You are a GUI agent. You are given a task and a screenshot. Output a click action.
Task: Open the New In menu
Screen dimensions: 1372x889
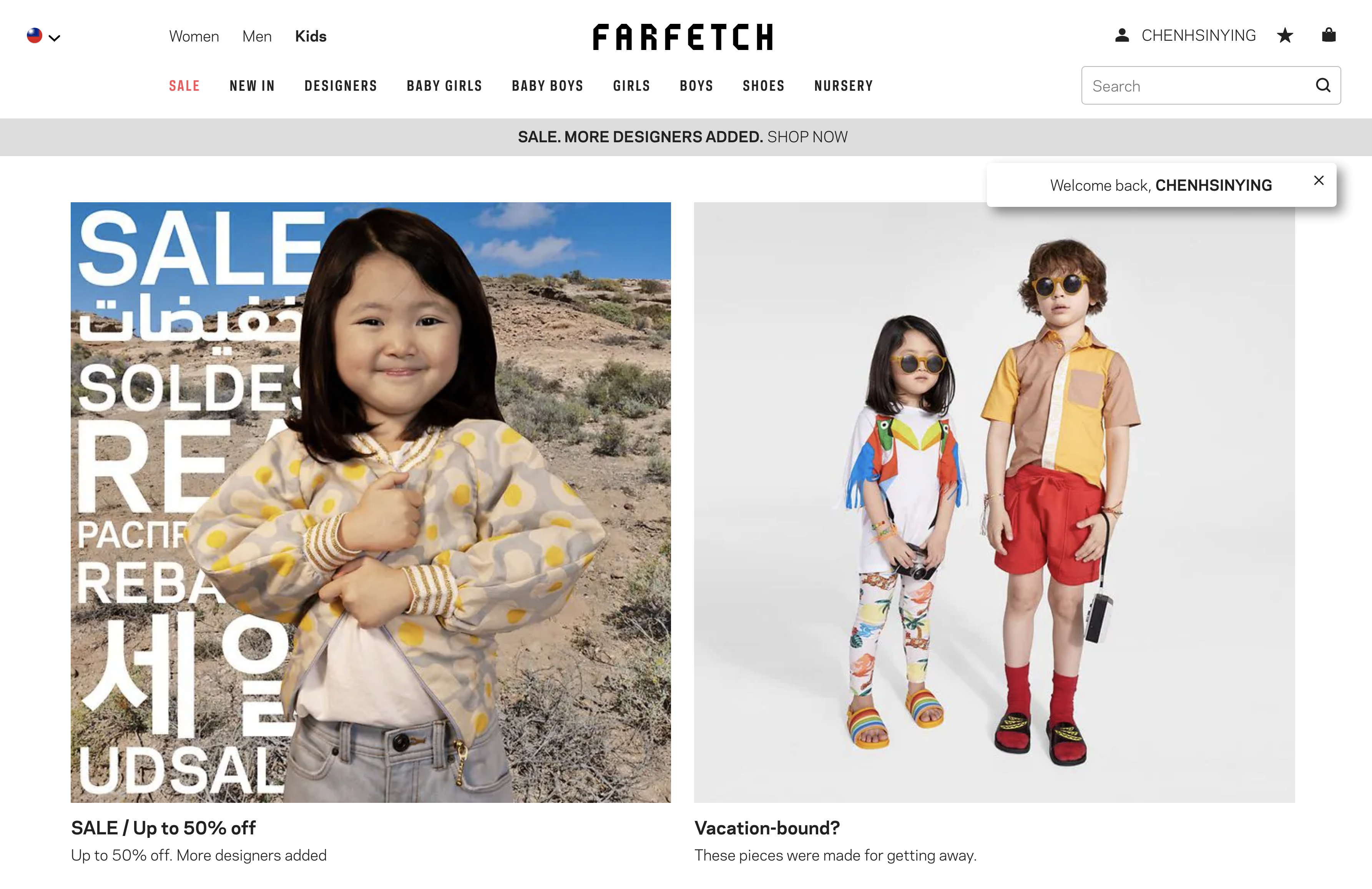pos(252,86)
